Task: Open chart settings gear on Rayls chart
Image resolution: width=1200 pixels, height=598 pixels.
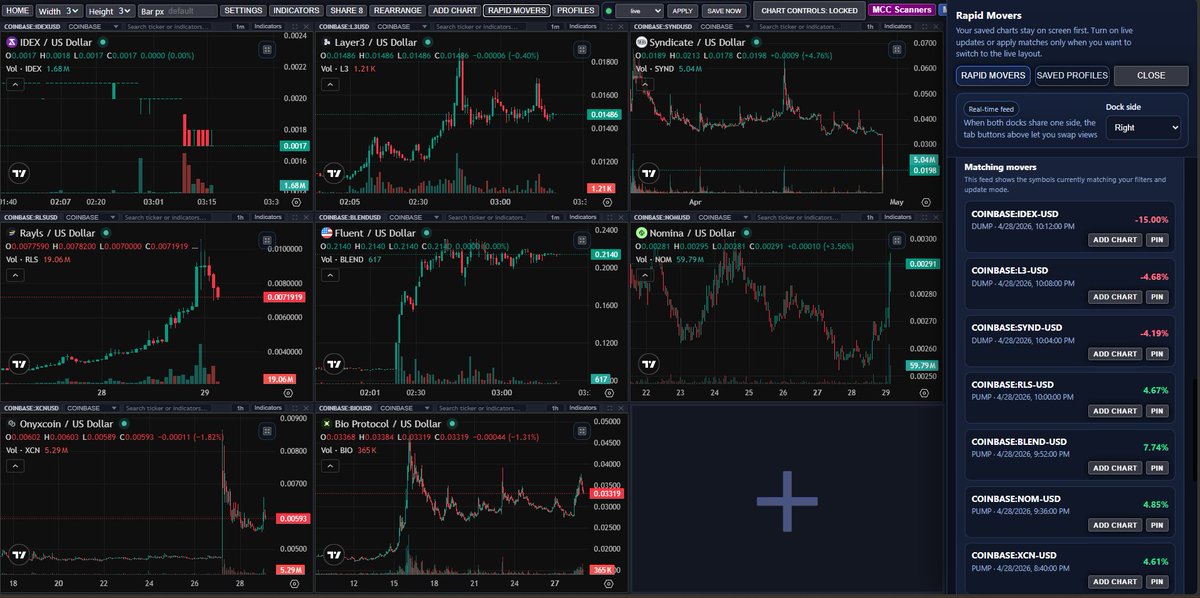Action: point(289,393)
